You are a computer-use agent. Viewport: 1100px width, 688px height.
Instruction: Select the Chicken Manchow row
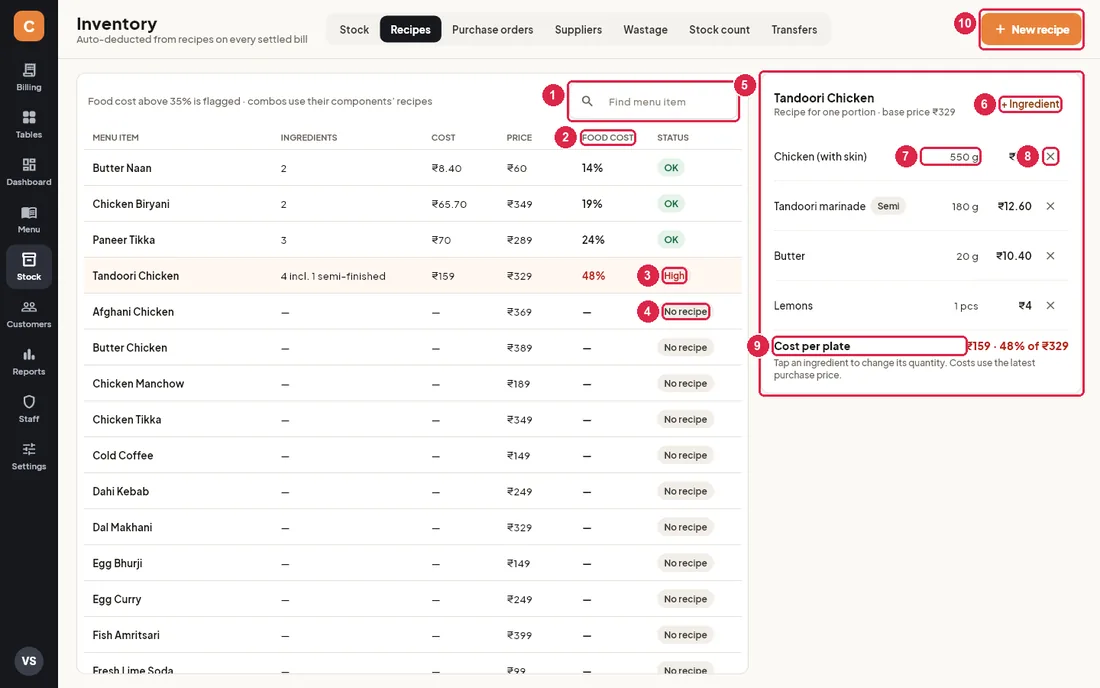pyautogui.click(x=412, y=384)
